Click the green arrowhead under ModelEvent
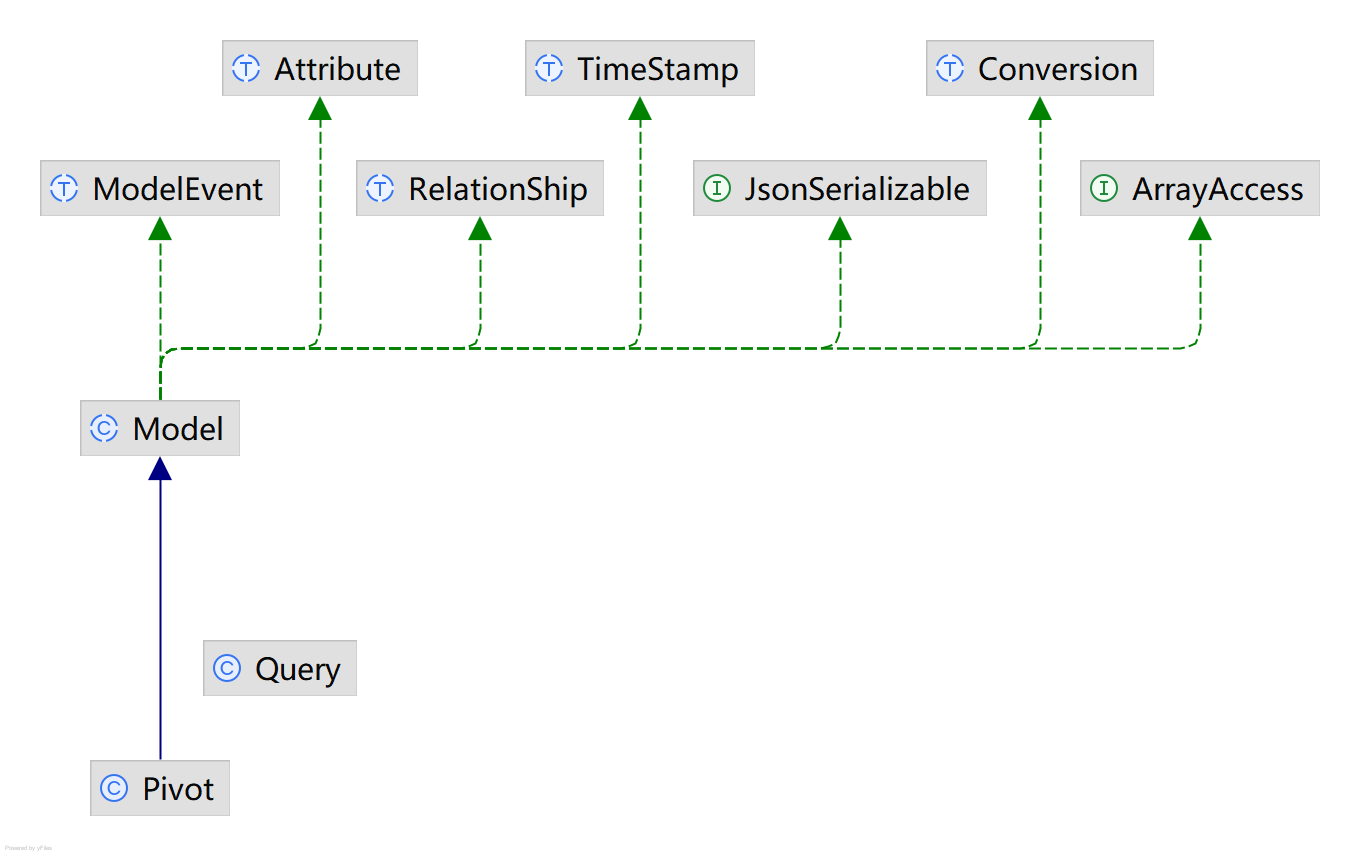1360x856 pixels. (x=160, y=228)
